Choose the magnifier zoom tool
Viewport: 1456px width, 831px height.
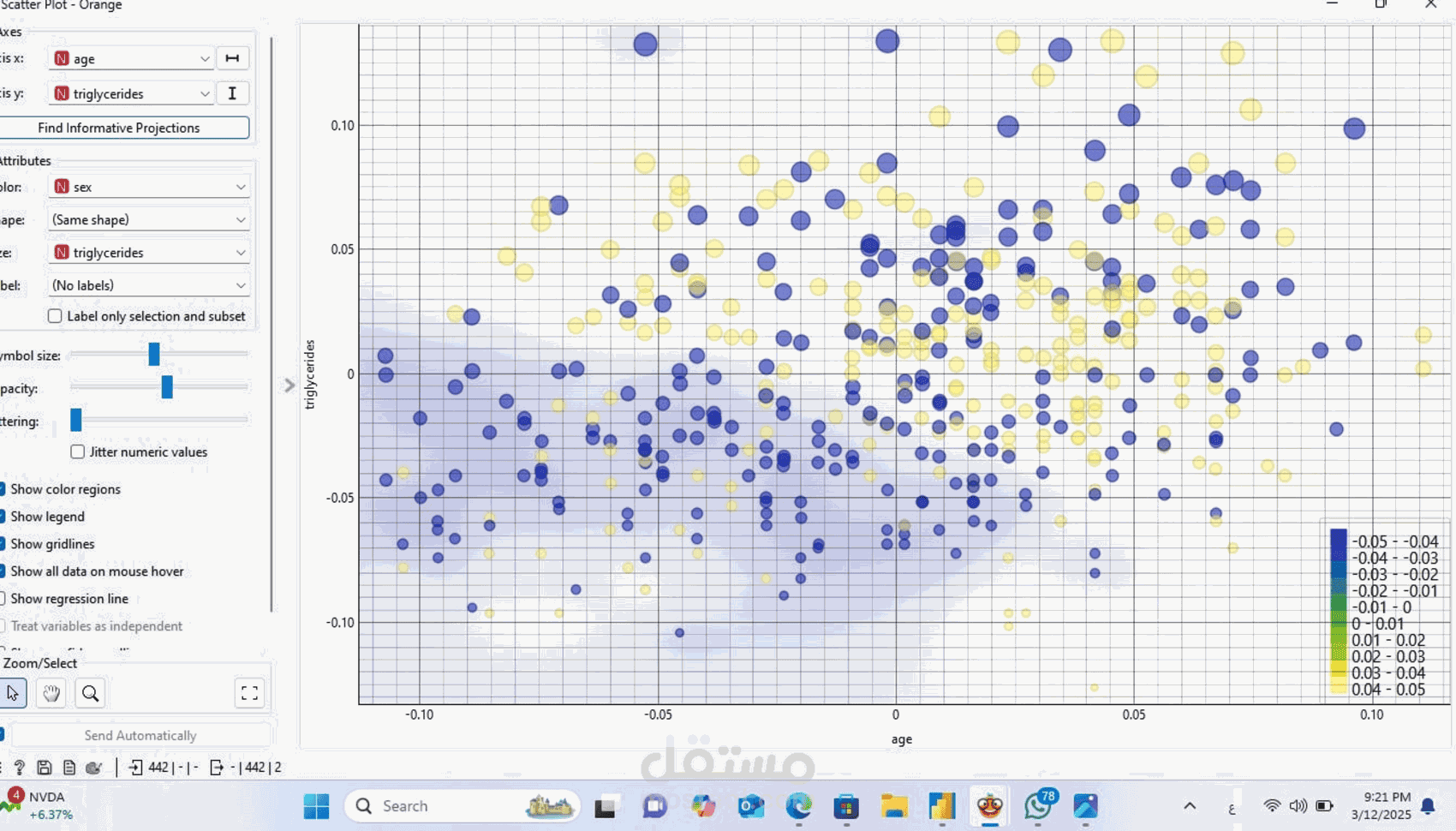[90, 692]
